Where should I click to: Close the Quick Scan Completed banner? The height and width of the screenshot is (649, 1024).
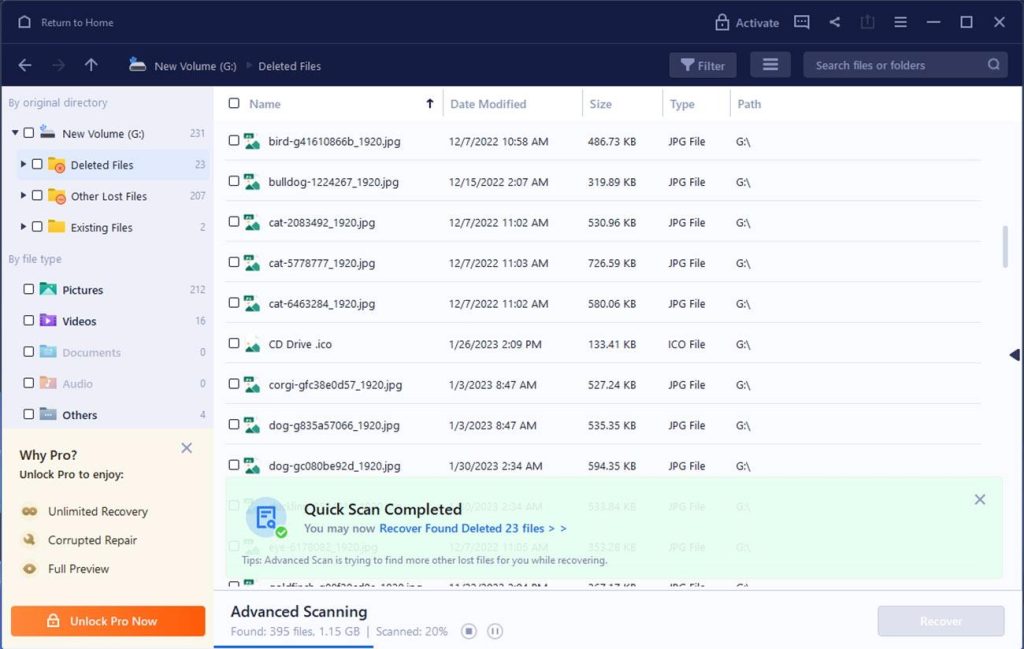tap(980, 499)
